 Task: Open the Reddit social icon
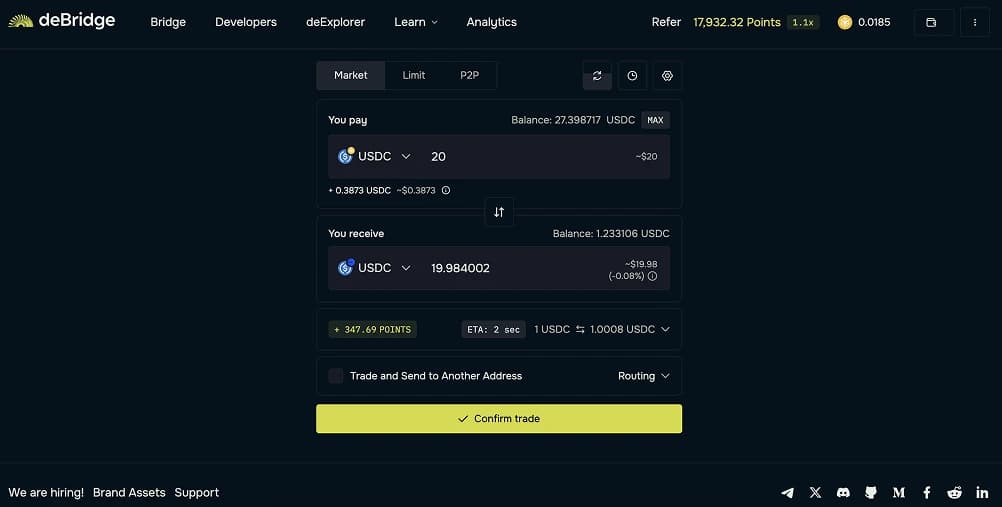coord(954,493)
